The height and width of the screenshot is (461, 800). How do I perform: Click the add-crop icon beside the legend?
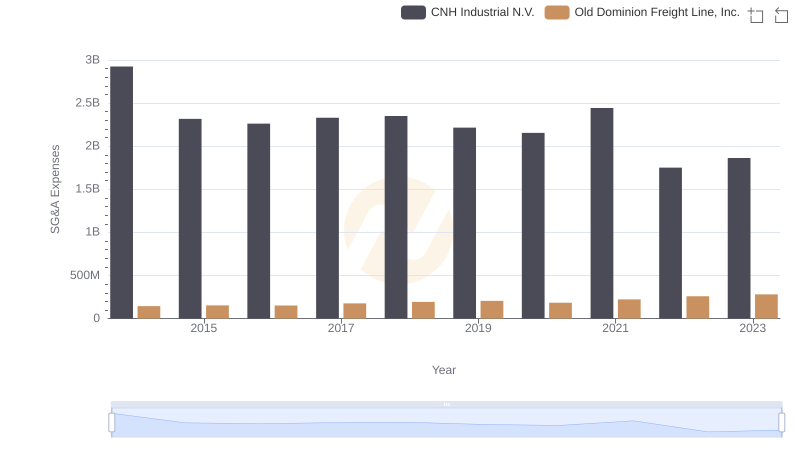(755, 15)
